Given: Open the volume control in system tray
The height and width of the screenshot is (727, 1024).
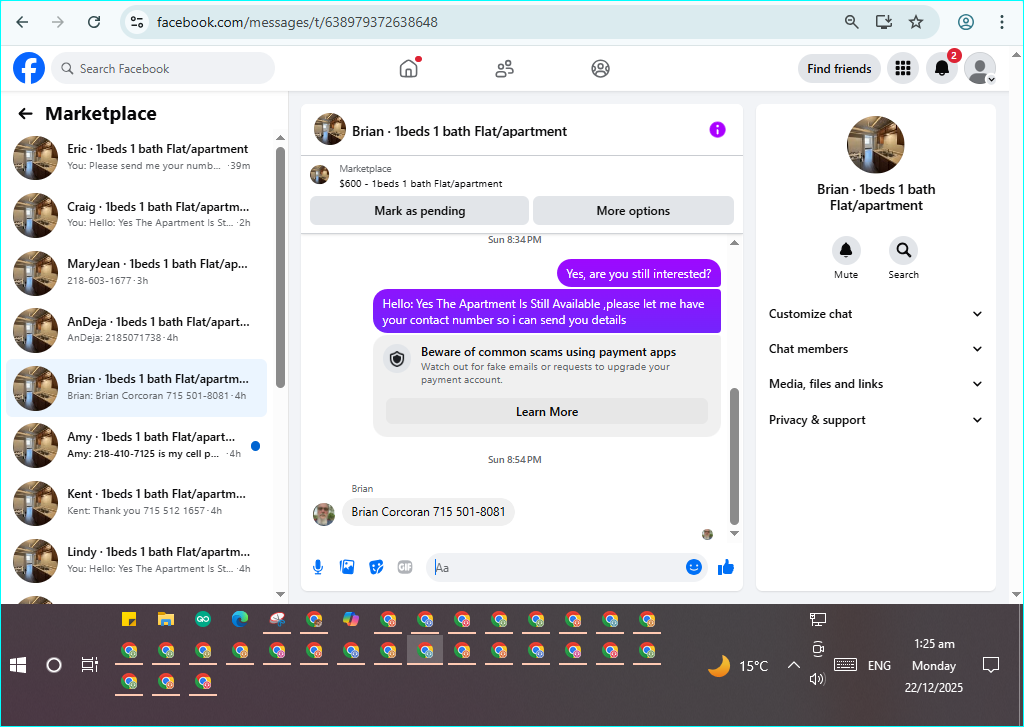Looking at the screenshot, I should tap(817, 679).
